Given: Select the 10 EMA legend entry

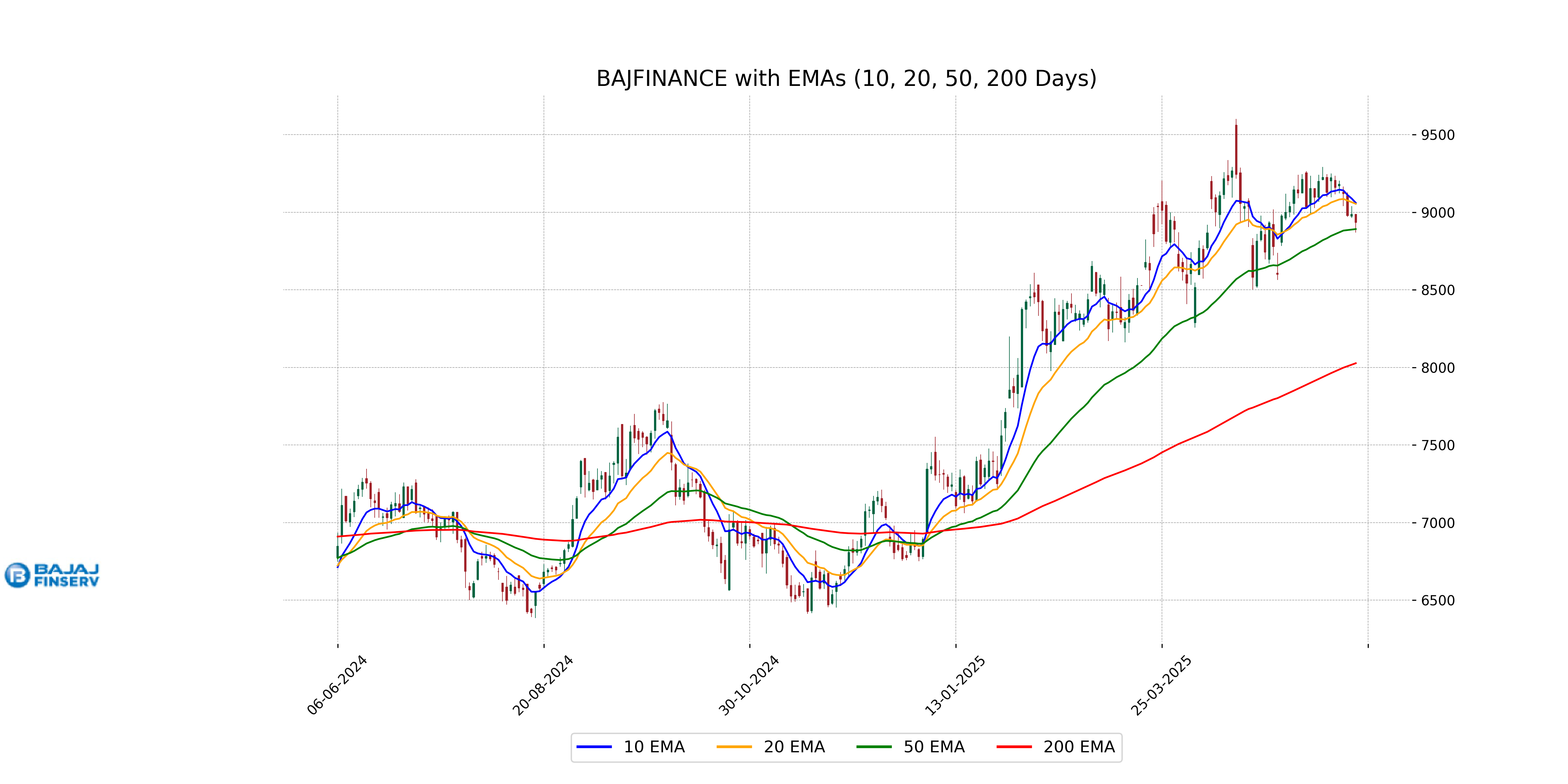Looking at the screenshot, I should click(x=630, y=747).
